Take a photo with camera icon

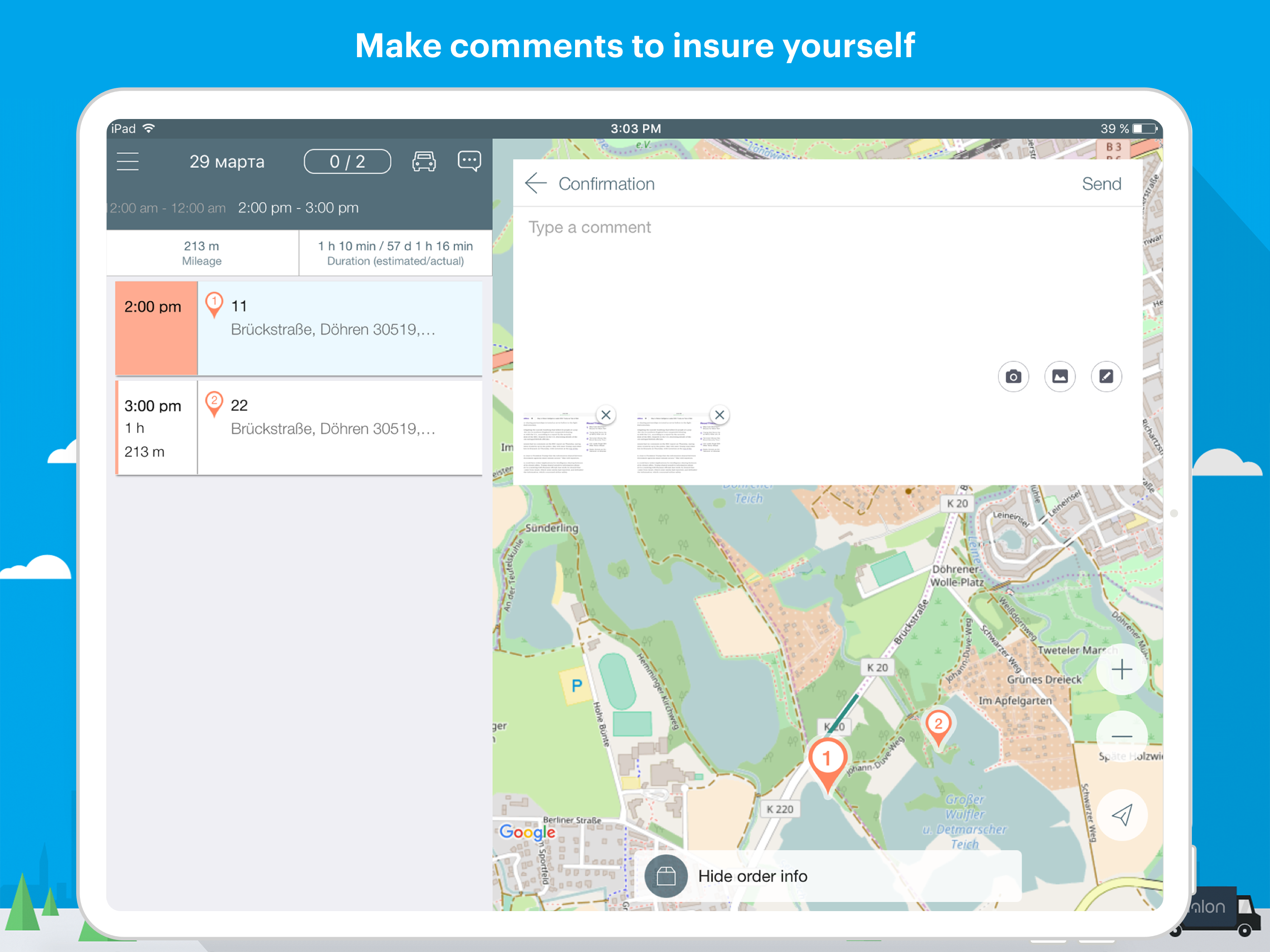click(1013, 377)
